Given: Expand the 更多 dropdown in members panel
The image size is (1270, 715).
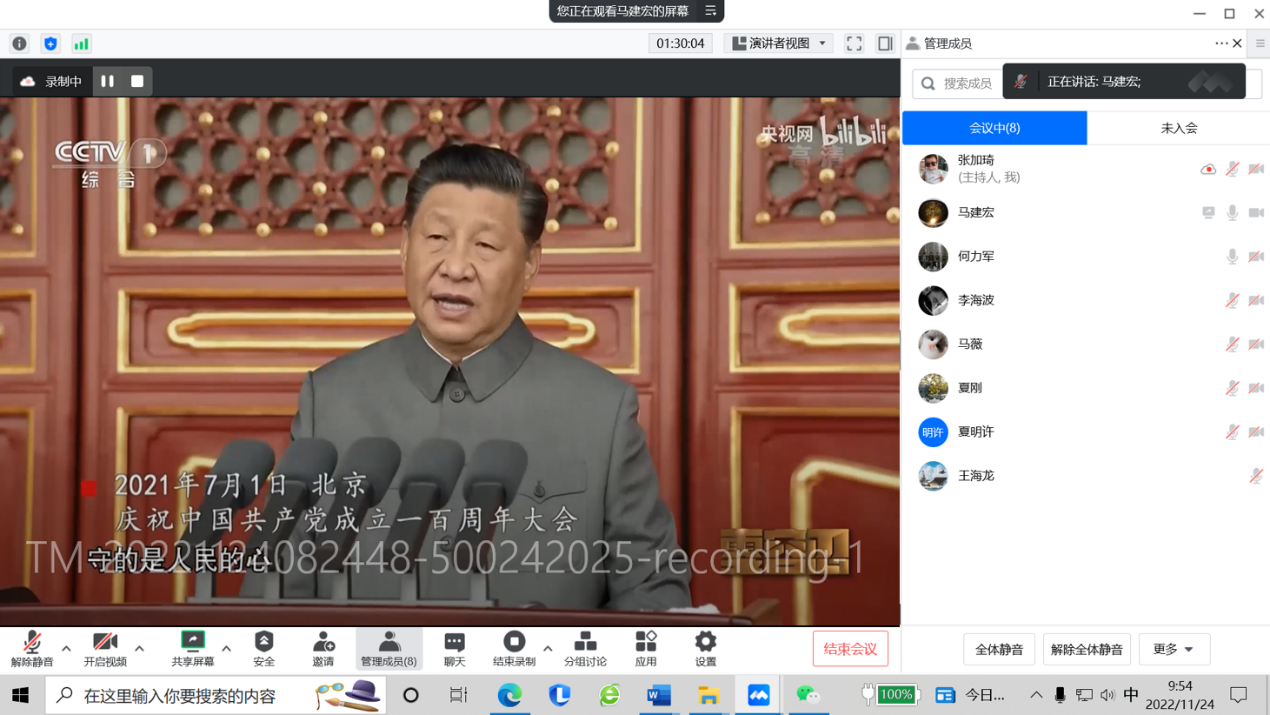Looking at the screenshot, I should [1174, 649].
